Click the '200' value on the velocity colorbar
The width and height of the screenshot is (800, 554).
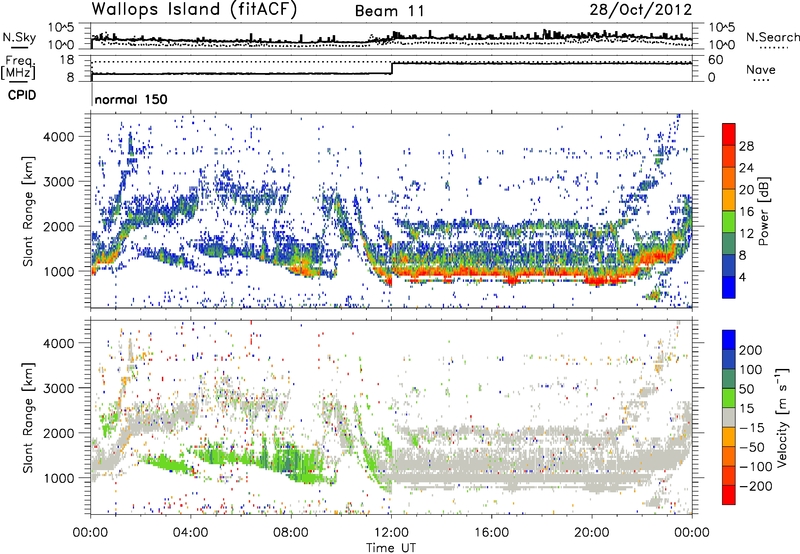751,350
